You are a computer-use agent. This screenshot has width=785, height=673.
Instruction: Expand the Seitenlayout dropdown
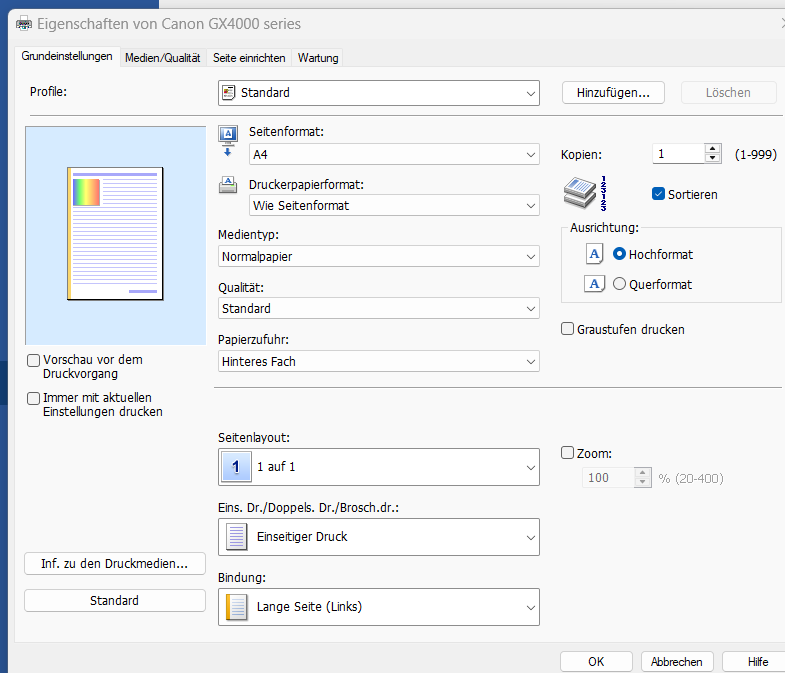(379, 467)
